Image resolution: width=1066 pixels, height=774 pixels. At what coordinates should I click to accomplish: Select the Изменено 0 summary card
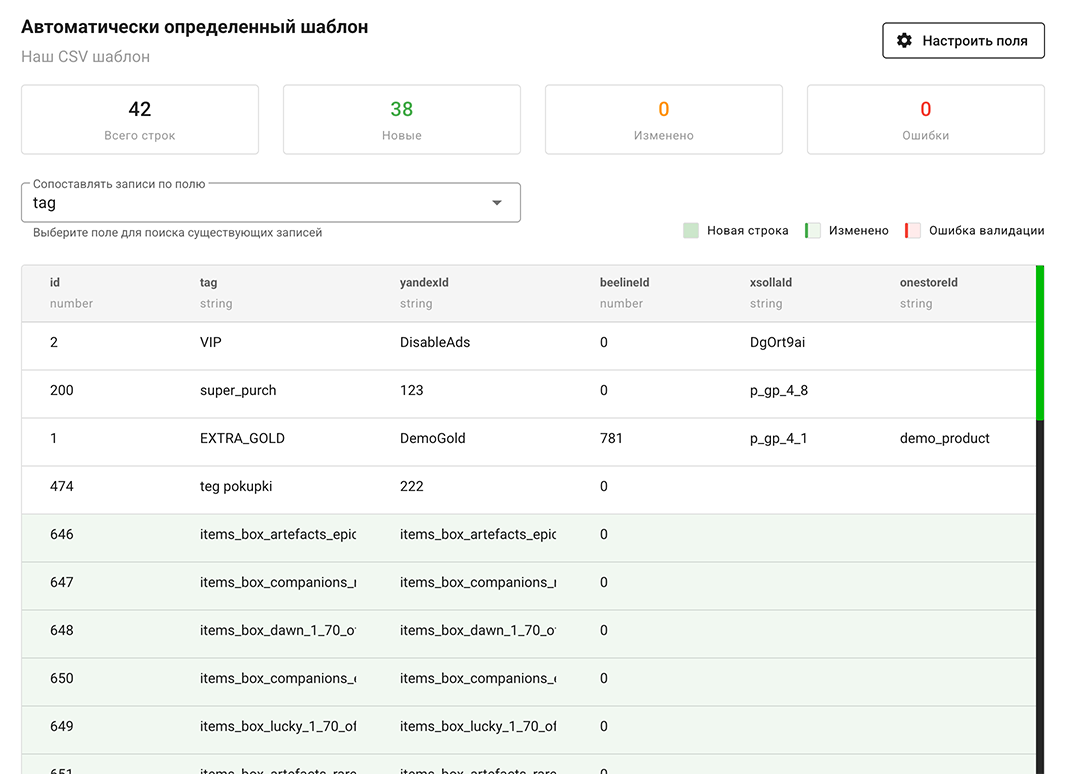(663, 120)
